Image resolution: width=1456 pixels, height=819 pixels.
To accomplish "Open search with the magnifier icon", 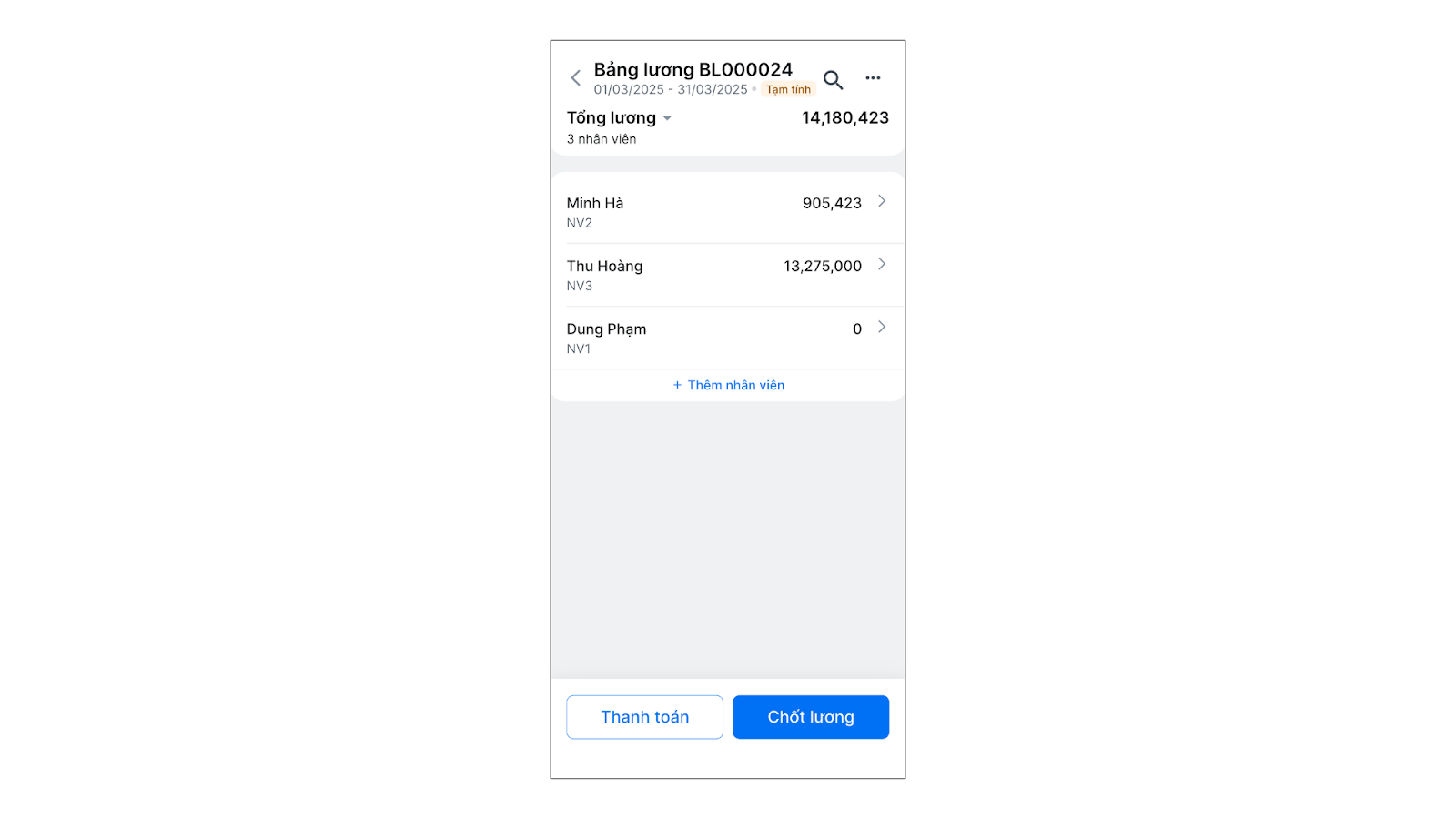I will pyautogui.click(x=833, y=79).
